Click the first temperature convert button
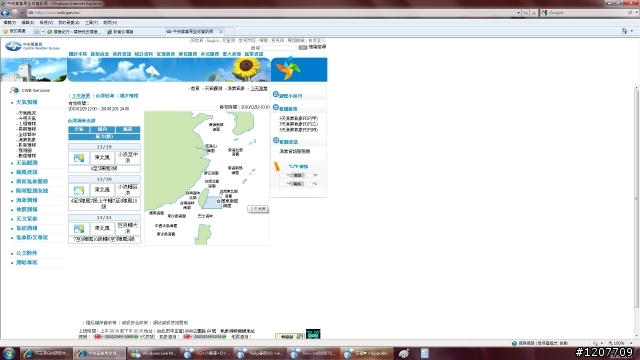The image size is (640, 360). click(x=298, y=175)
